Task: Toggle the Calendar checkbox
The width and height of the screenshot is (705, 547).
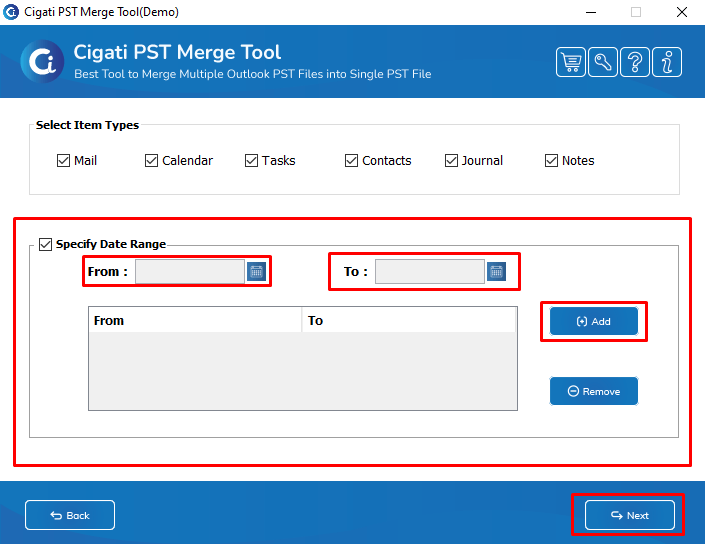Action: [x=152, y=160]
